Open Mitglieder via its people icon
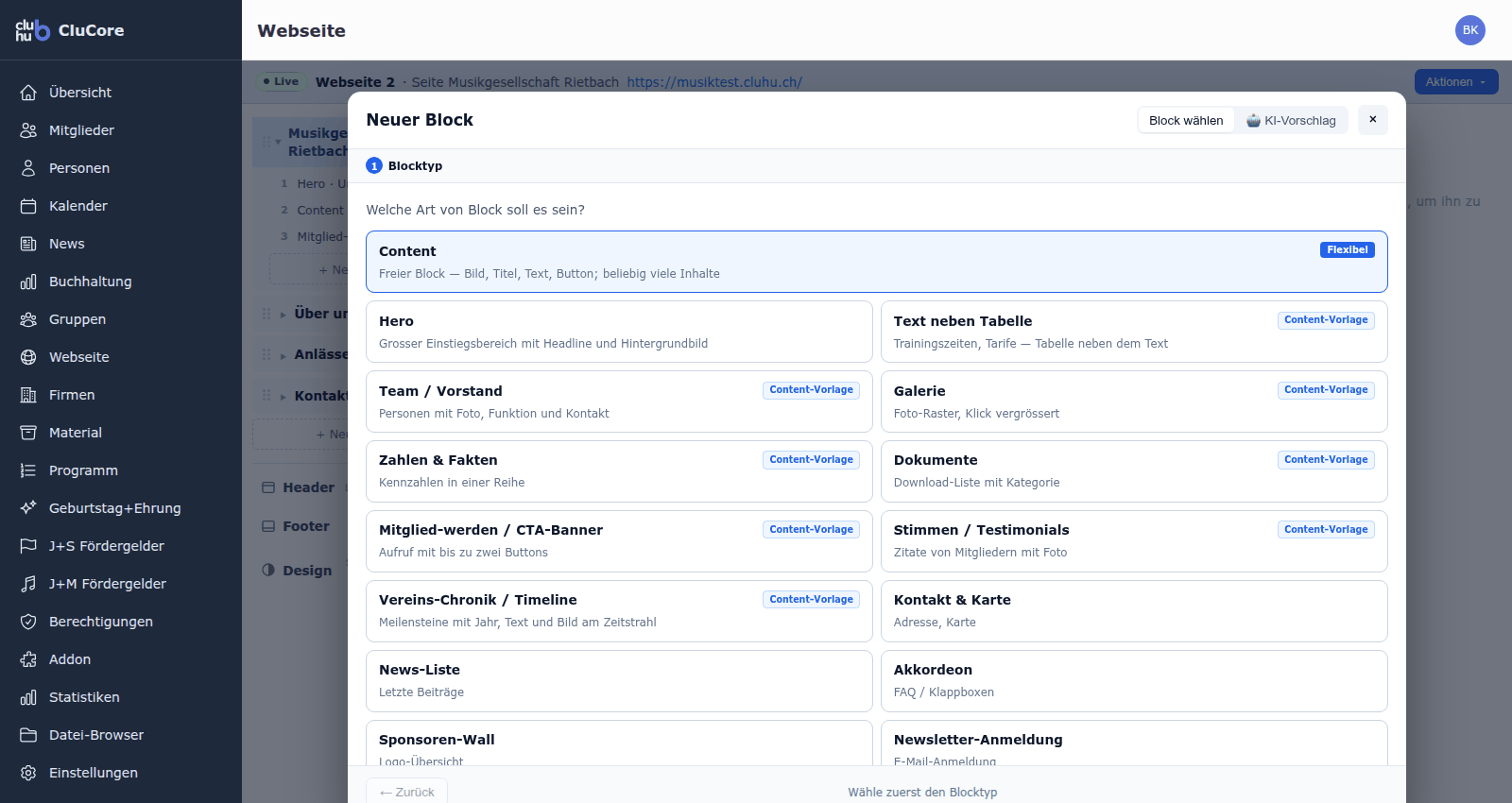Screen dimensions: 1512x803 tap(28, 130)
